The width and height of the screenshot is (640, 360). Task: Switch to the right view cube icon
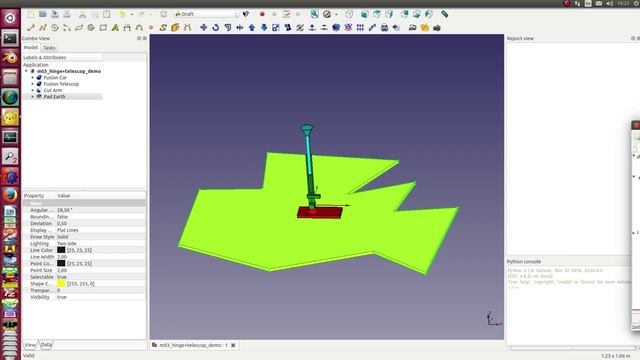pos(389,14)
